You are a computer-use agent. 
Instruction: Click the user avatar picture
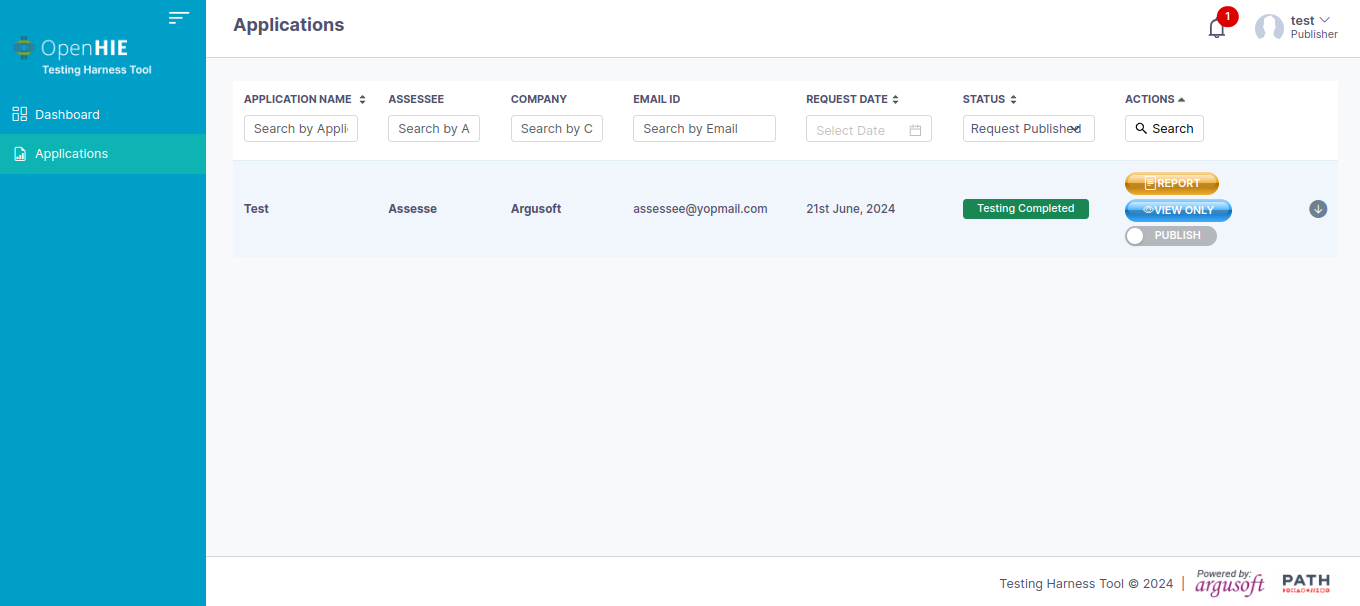click(x=1269, y=28)
